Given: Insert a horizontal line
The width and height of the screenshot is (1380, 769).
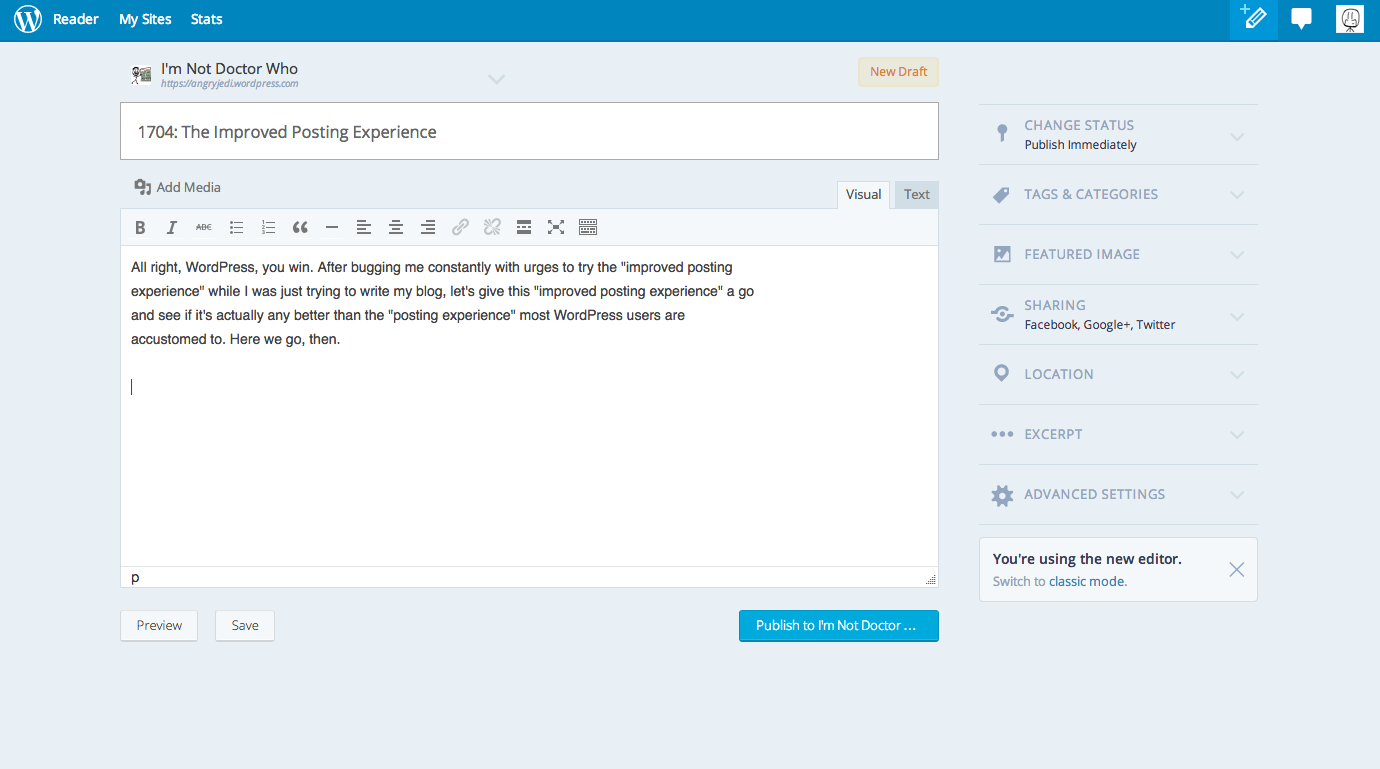Looking at the screenshot, I should point(332,227).
